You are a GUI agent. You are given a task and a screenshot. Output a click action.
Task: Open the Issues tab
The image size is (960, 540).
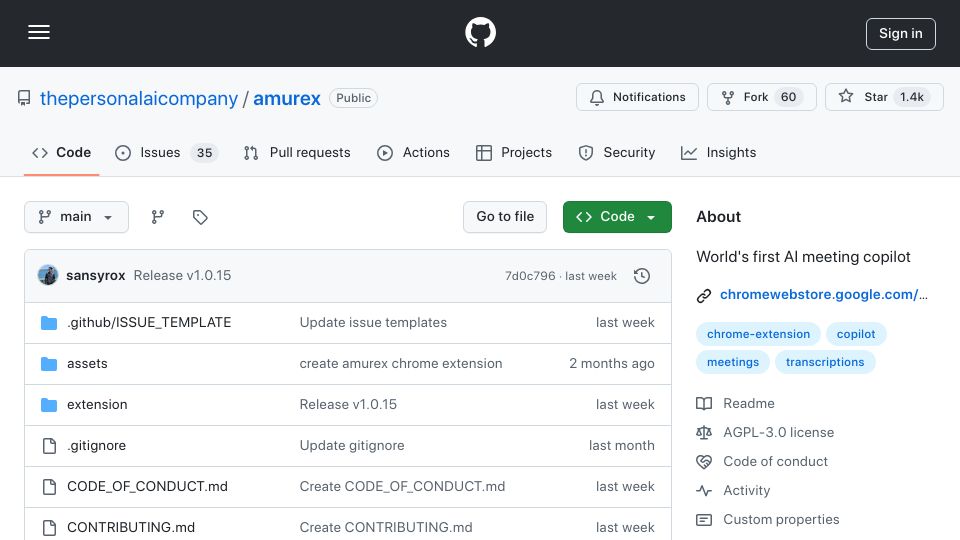(x=166, y=152)
